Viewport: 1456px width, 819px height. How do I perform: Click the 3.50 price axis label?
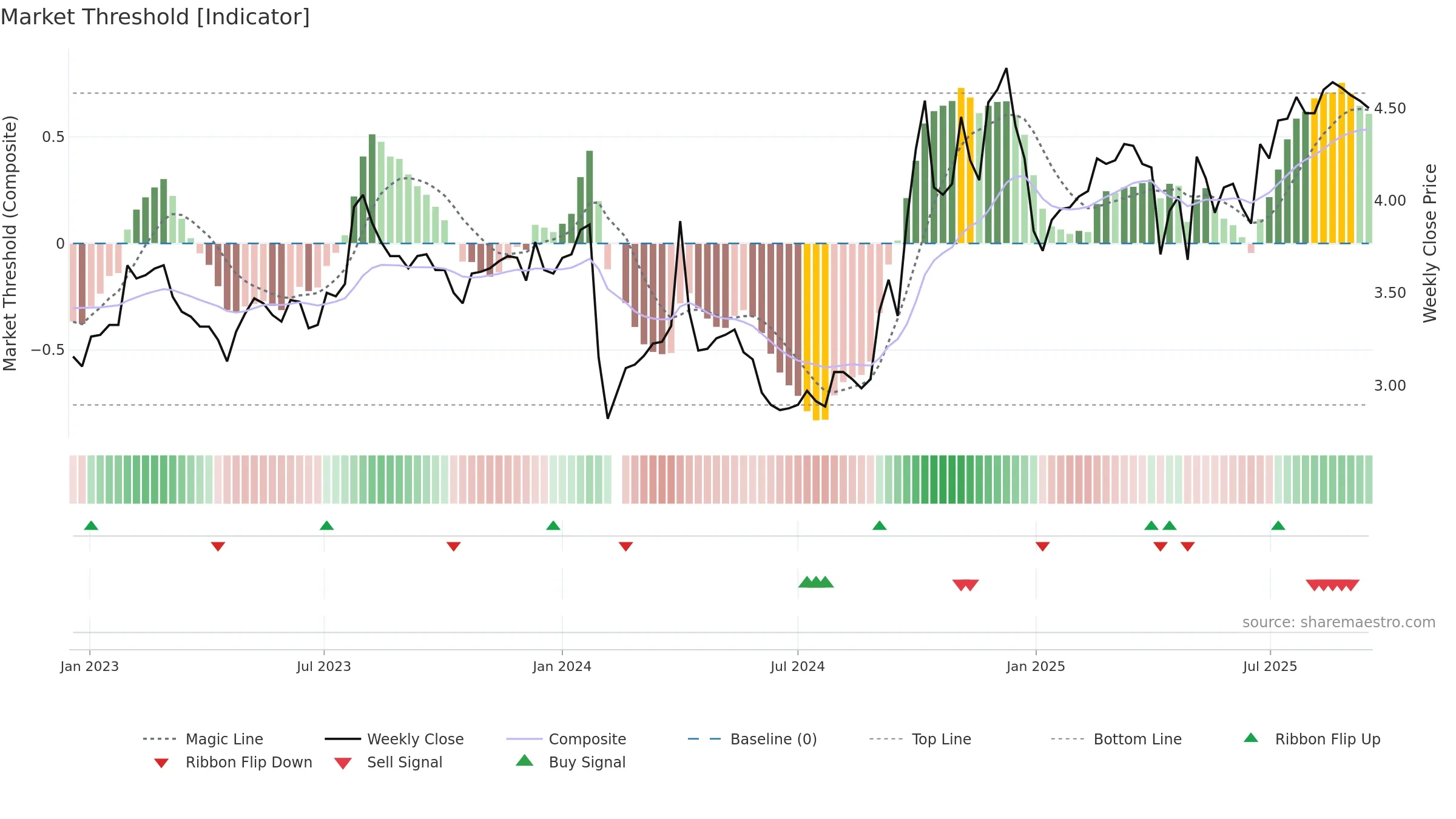click(x=1390, y=293)
